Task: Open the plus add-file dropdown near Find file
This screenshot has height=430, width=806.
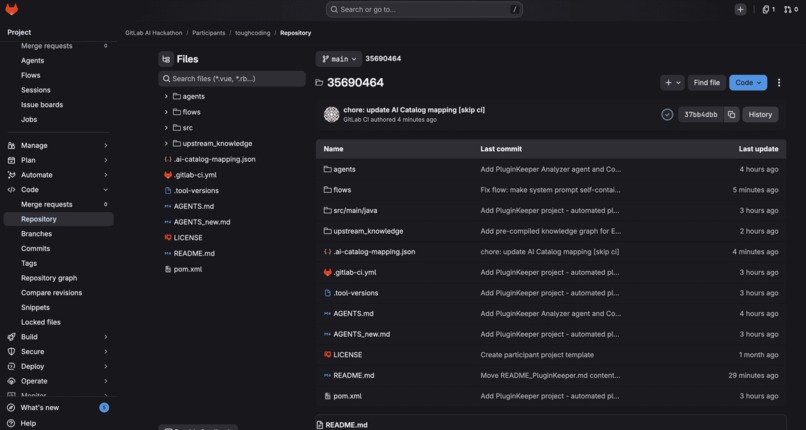Action: coord(672,83)
